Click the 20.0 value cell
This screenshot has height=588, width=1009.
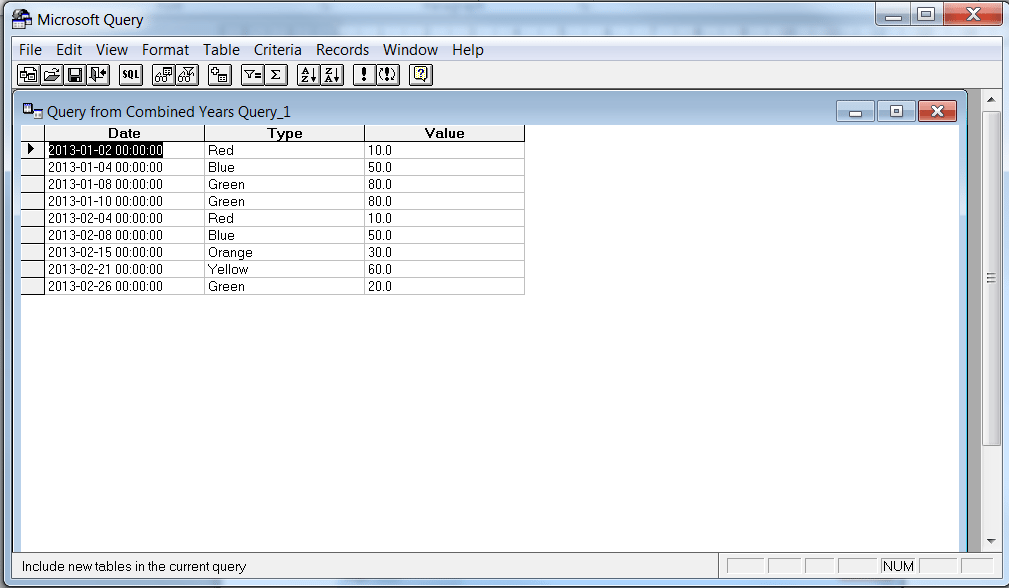point(445,286)
